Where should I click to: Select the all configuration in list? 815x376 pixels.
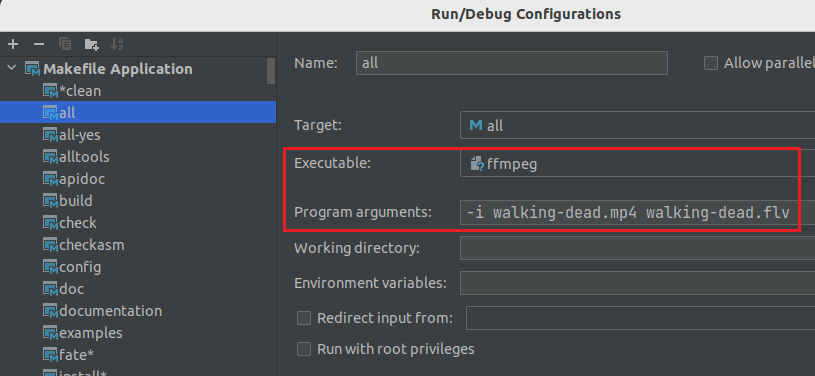coord(138,112)
